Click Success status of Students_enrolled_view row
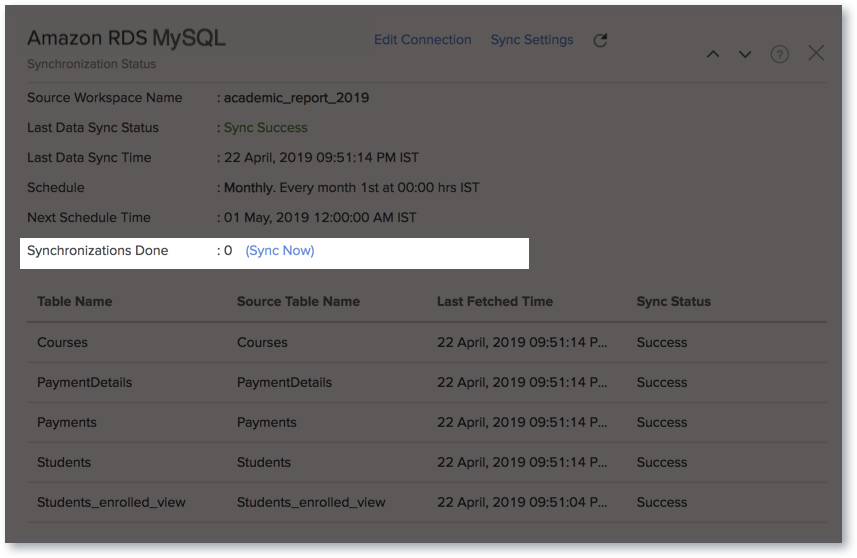Viewport: 857px width, 558px height. [x=662, y=502]
